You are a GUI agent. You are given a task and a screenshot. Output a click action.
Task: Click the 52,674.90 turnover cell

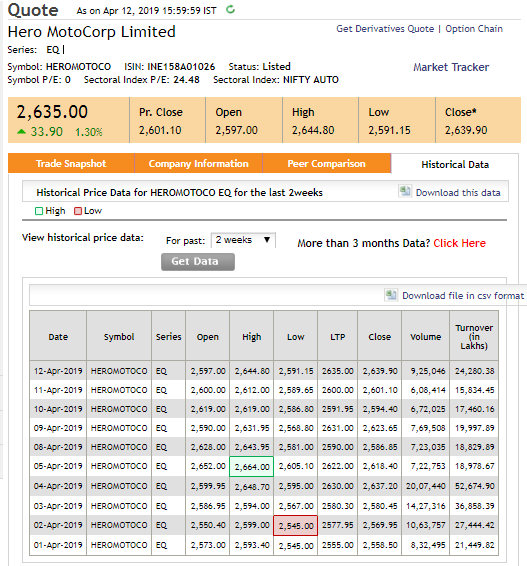[x=474, y=486]
